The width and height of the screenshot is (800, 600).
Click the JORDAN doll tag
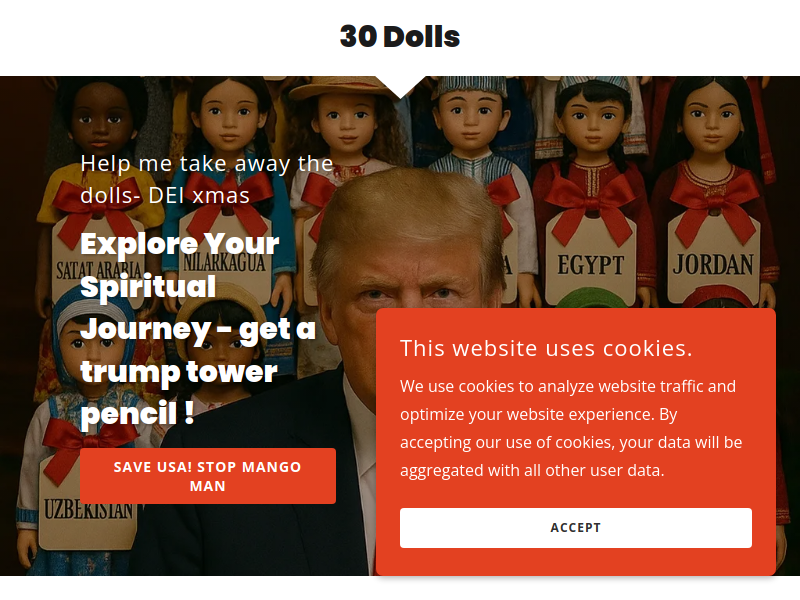point(712,263)
